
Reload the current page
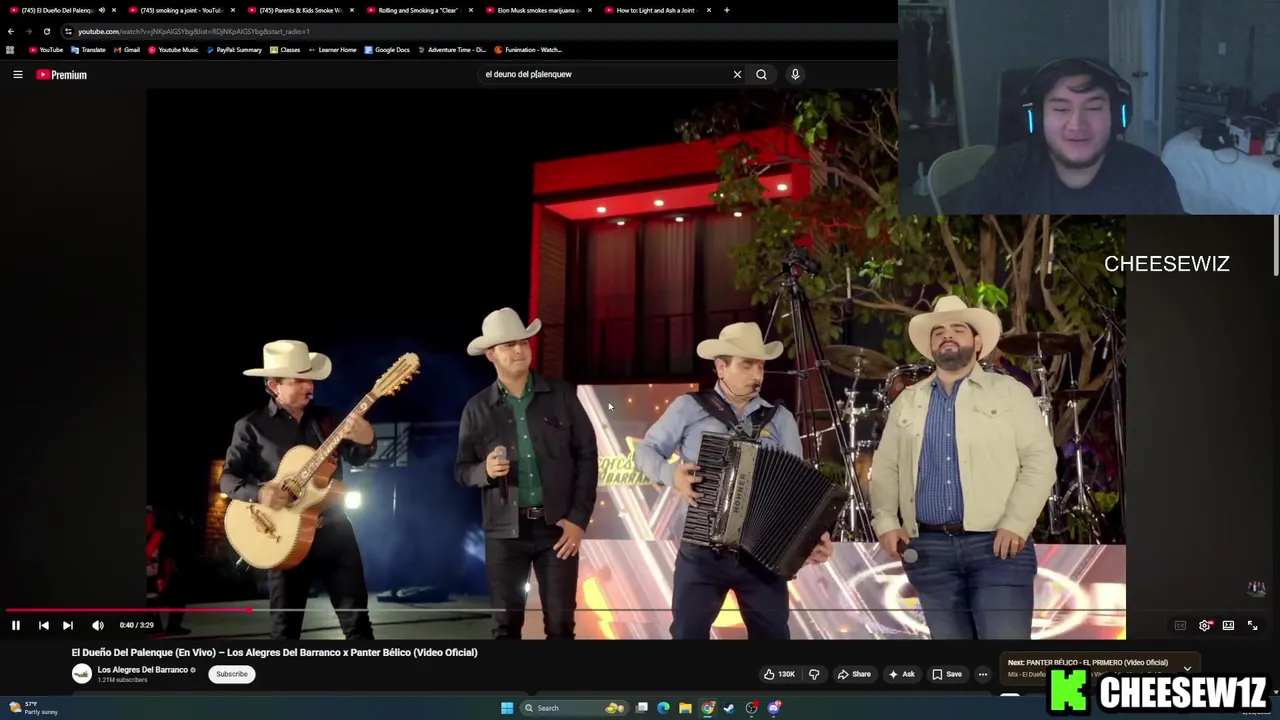click(x=46, y=31)
